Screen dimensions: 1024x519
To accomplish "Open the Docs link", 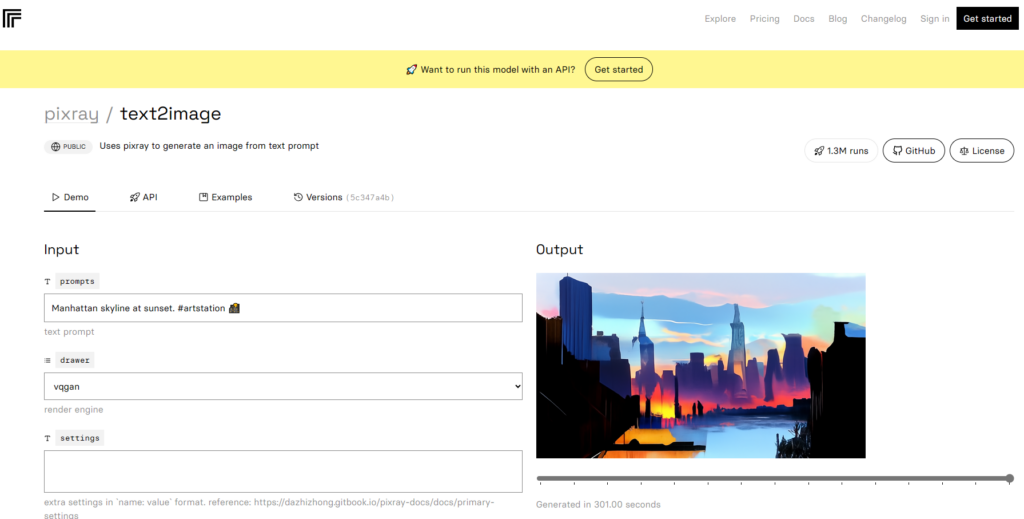I will 803,19.
